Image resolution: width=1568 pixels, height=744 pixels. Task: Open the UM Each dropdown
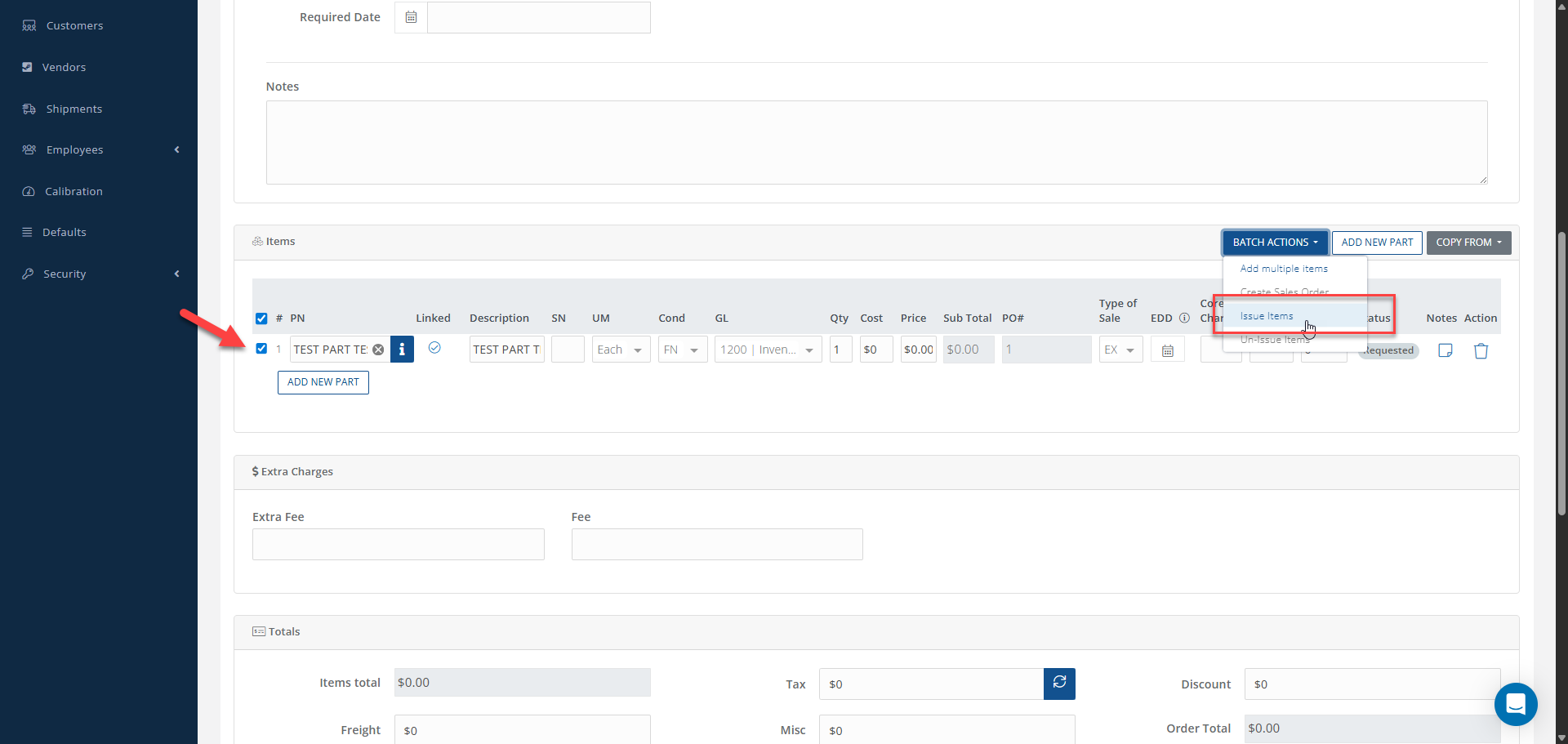coord(621,350)
